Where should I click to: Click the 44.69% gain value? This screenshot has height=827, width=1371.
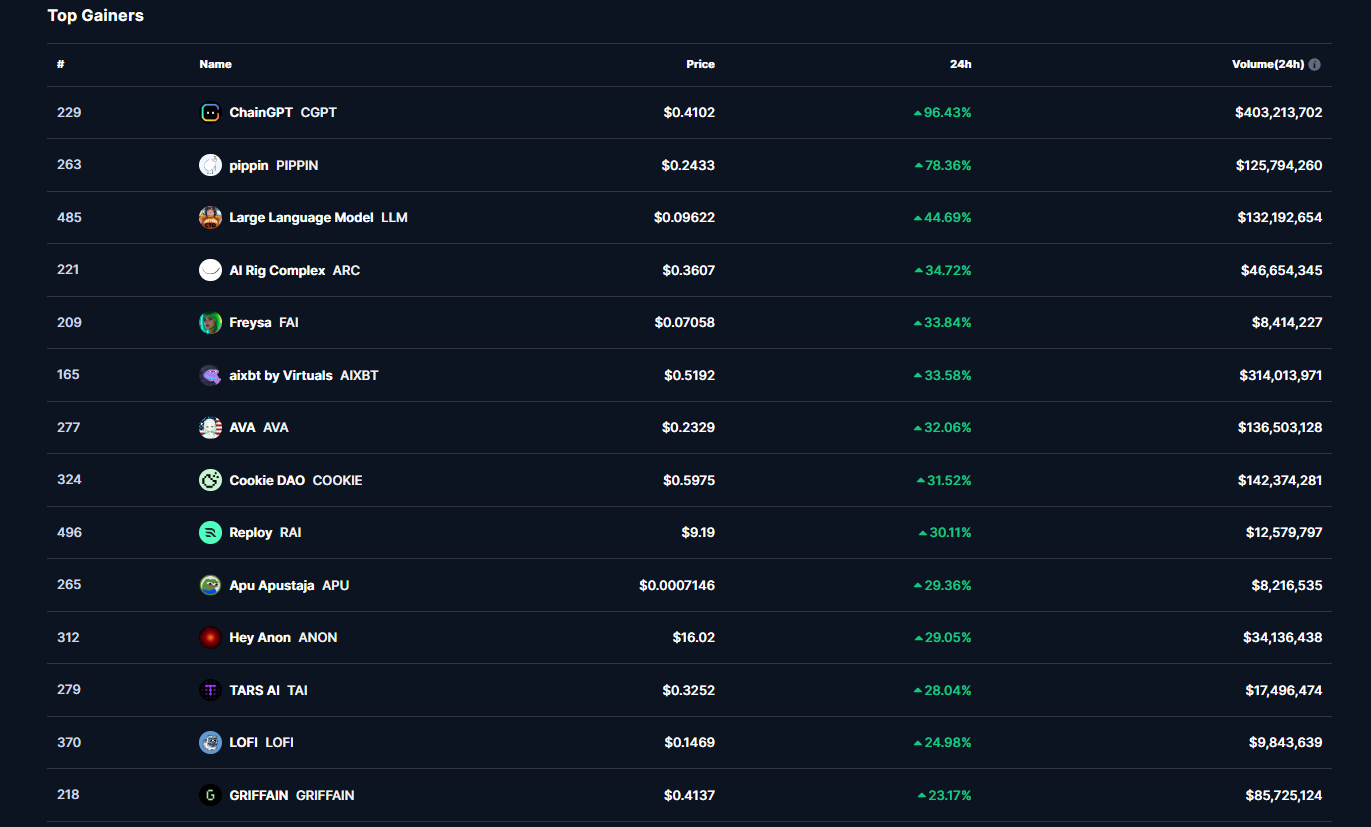pos(942,218)
